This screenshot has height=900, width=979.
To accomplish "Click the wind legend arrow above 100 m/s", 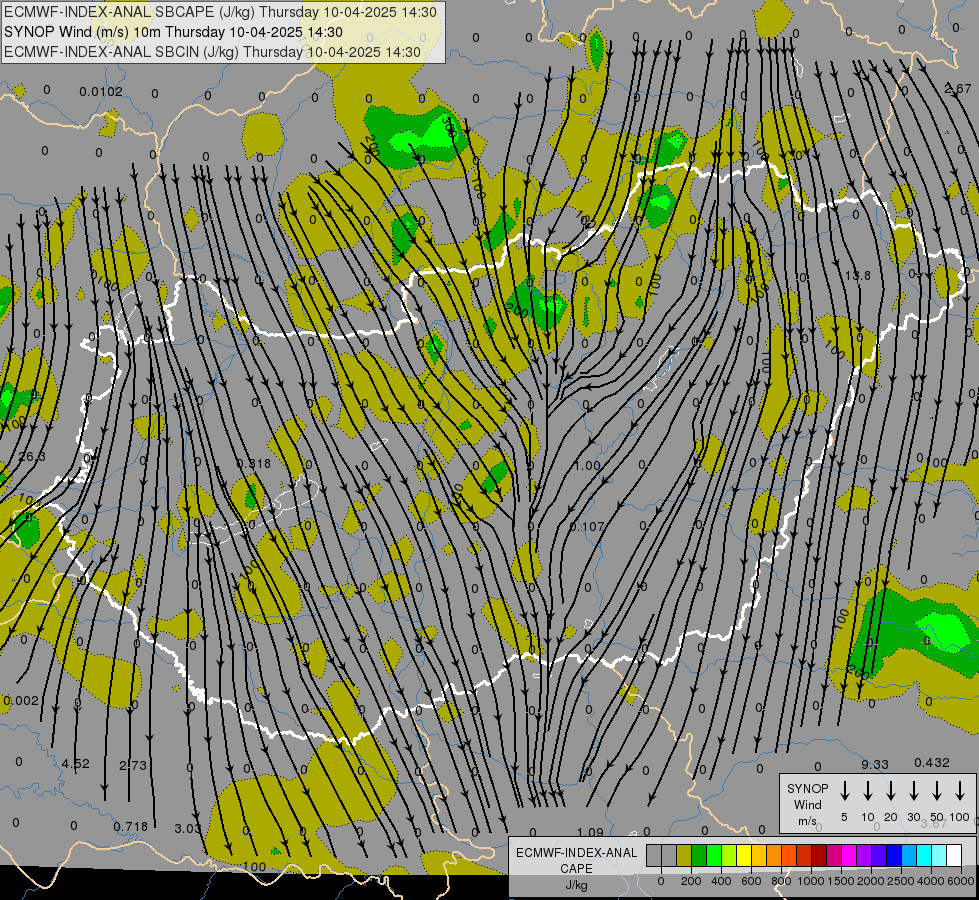I will coord(960,791).
